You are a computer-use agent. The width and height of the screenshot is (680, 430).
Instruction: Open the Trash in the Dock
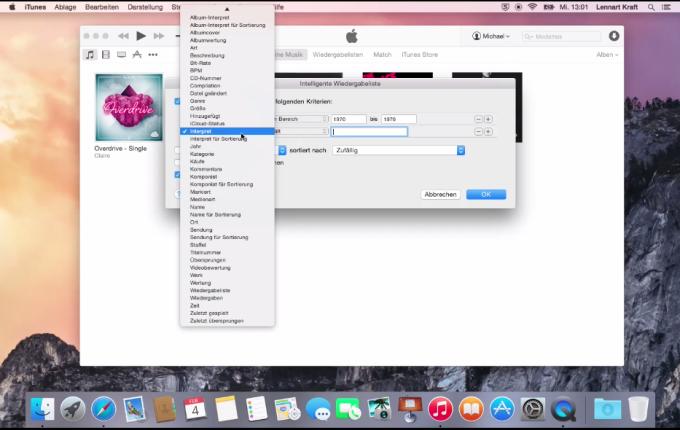click(638, 409)
